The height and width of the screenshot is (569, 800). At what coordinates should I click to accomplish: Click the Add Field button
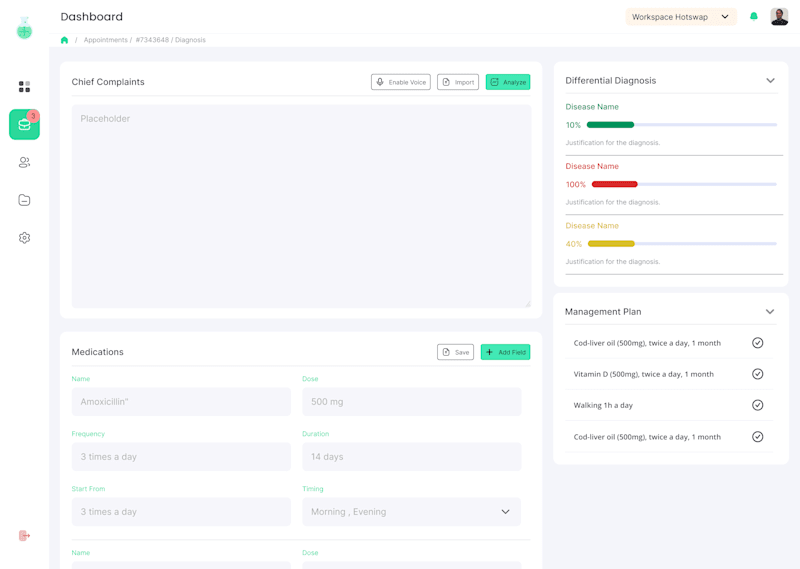tap(505, 352)
